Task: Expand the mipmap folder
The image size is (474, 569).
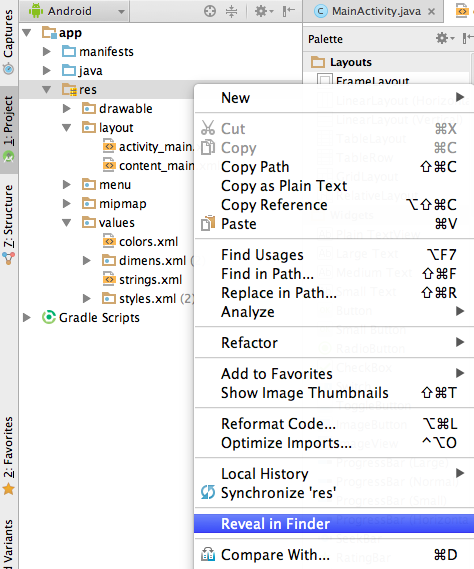Action: click(x=66, y=203)
